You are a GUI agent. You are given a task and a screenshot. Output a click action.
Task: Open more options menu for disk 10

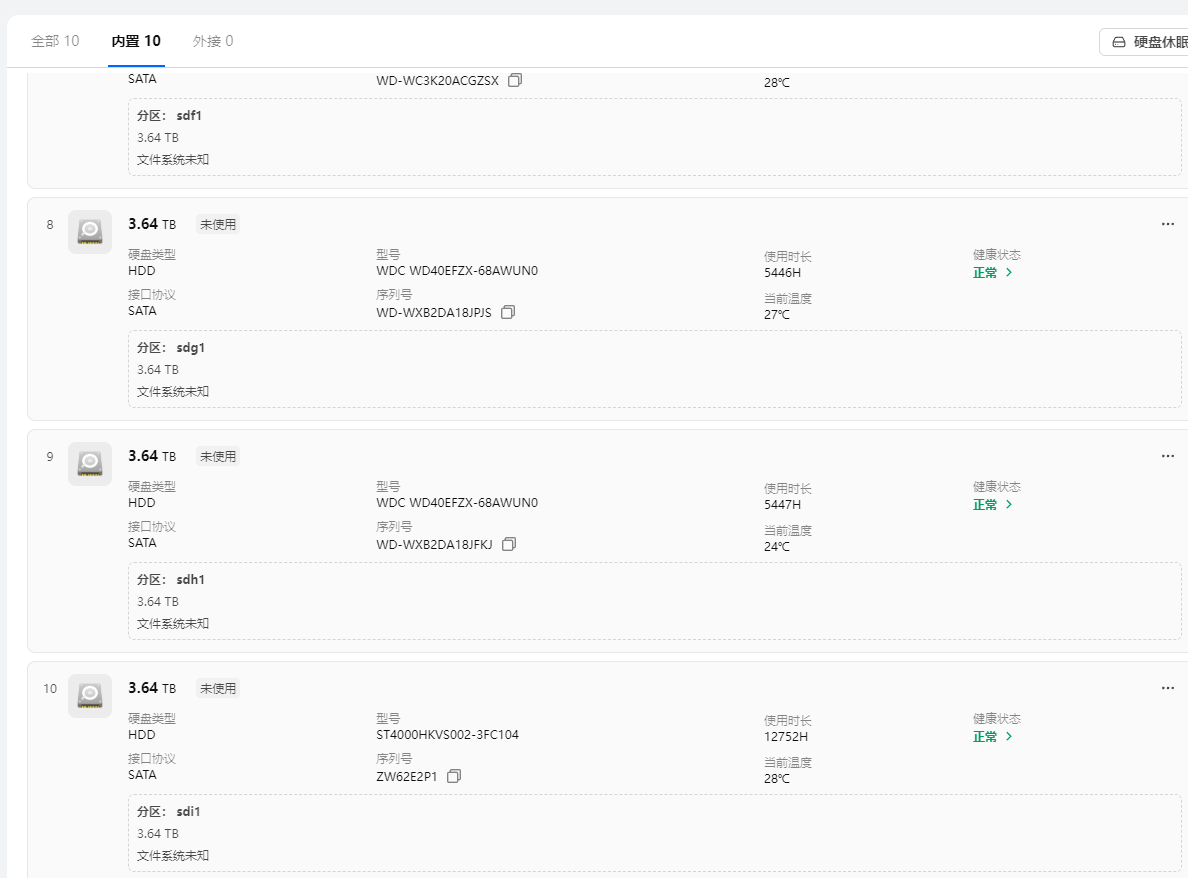pyautogui.click(x=1167, y=688)
